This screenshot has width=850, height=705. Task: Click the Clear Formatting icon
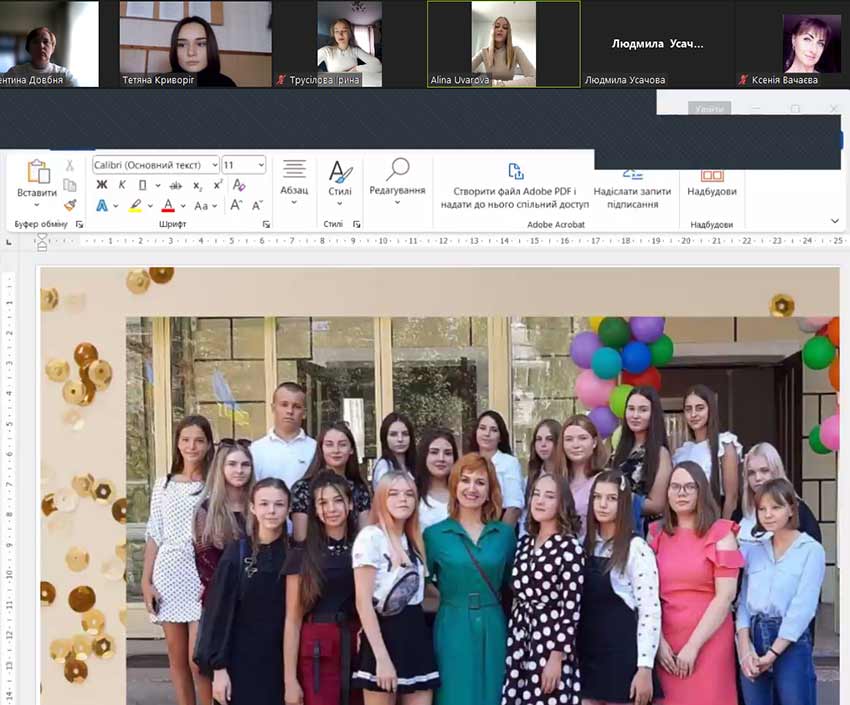click(239, 185)
